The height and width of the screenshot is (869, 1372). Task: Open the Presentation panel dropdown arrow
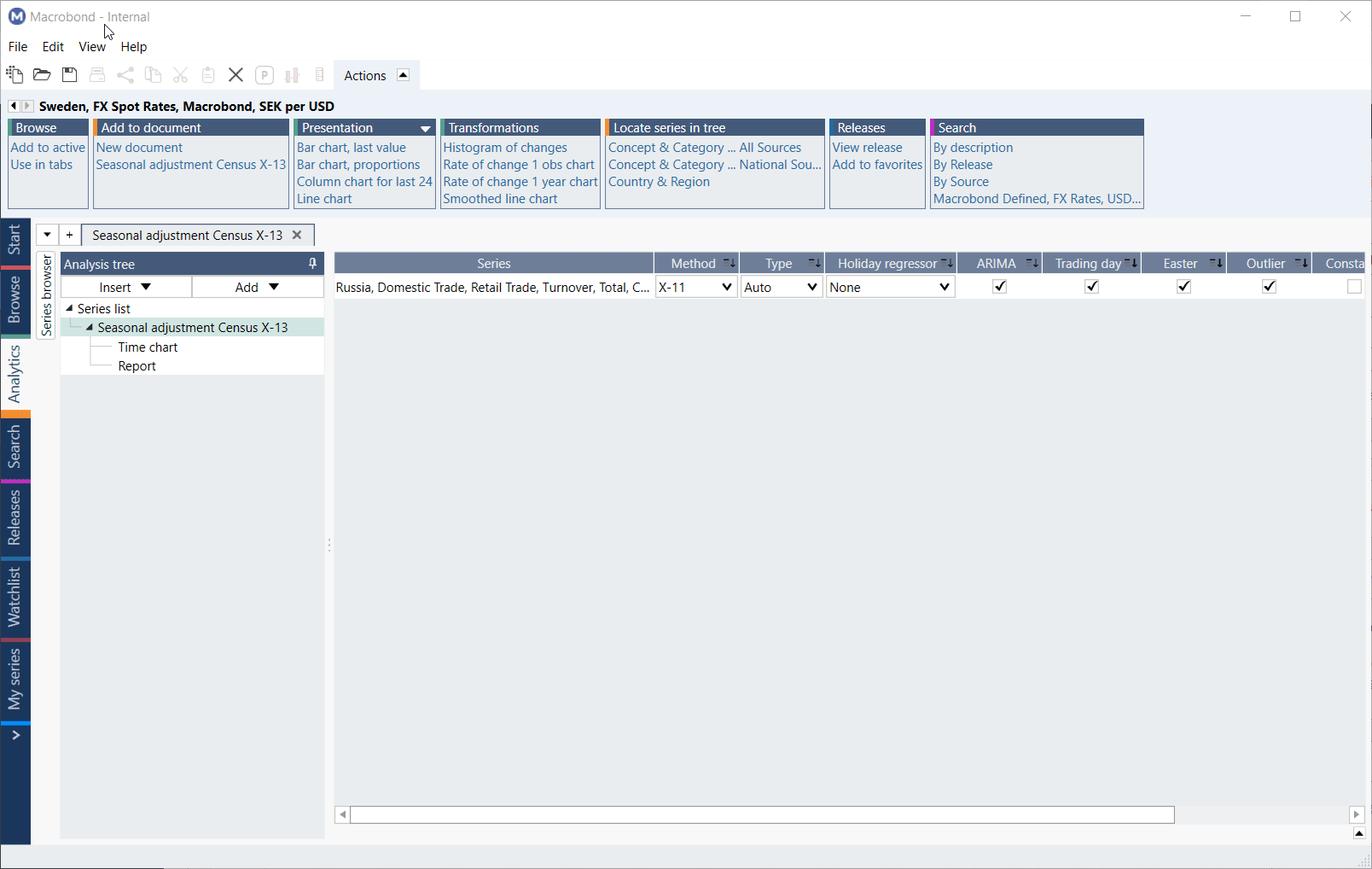pyautogui.click(x=425, y=128)
